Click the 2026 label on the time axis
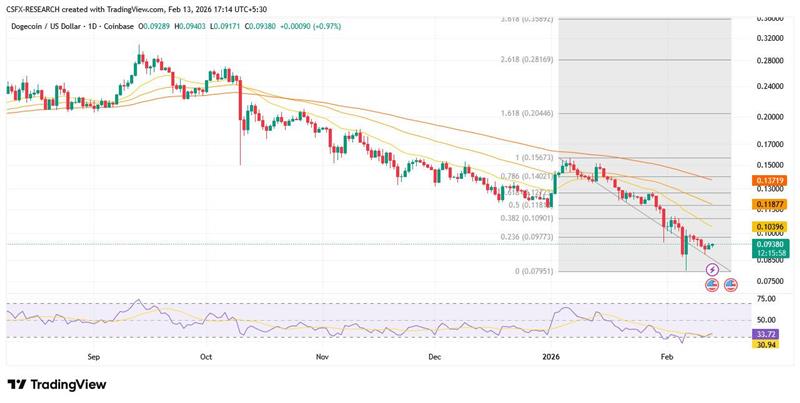 (551, 356)
